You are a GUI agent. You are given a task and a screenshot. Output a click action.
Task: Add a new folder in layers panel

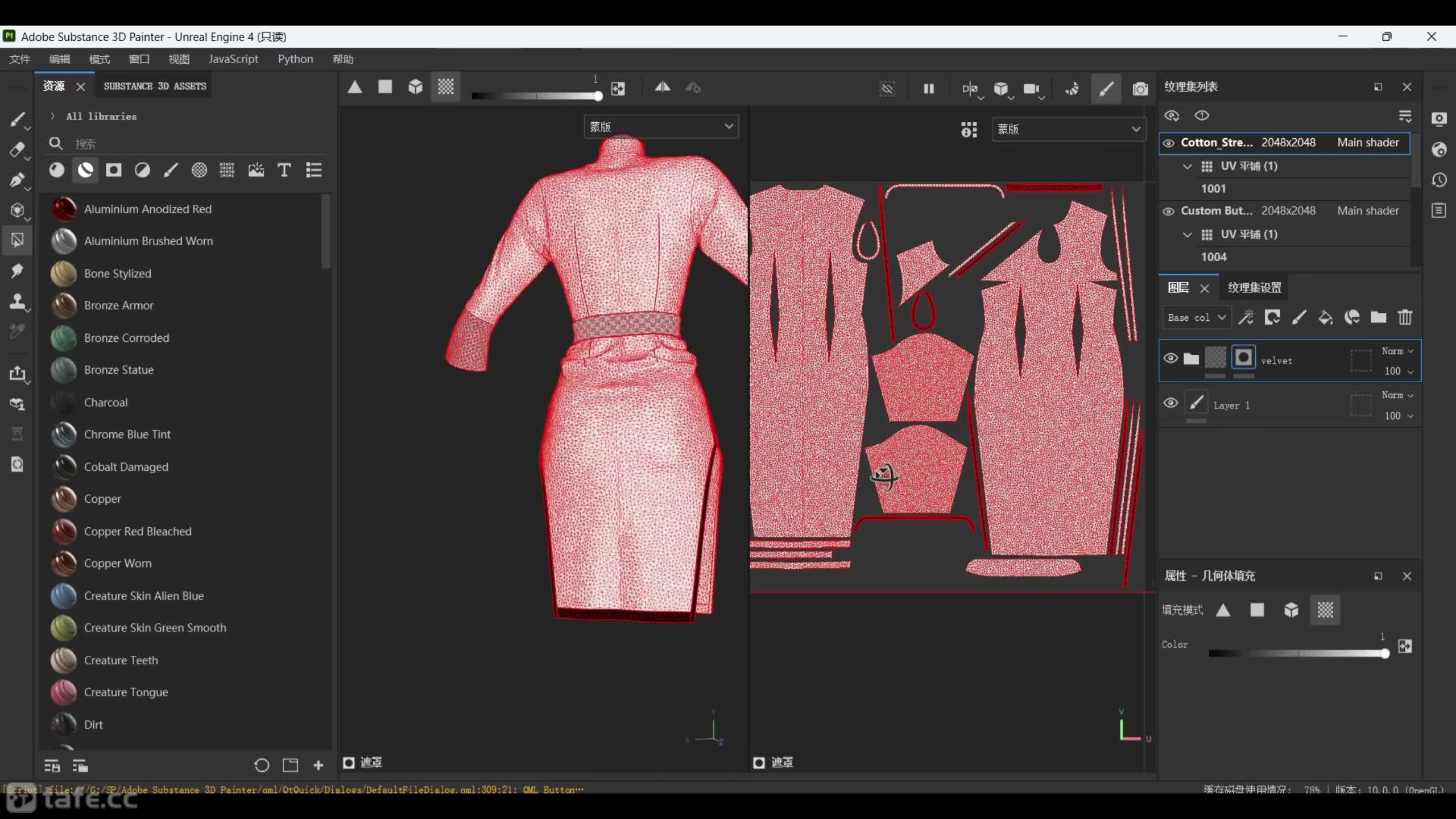(x=1378, y=317)
